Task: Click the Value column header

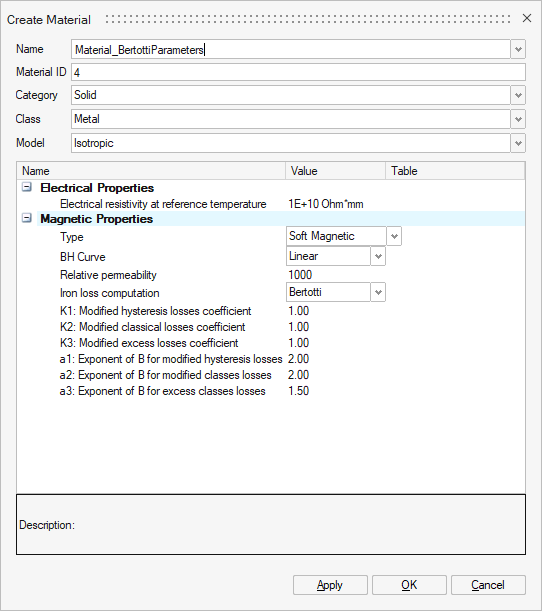Action: (335, 171)
